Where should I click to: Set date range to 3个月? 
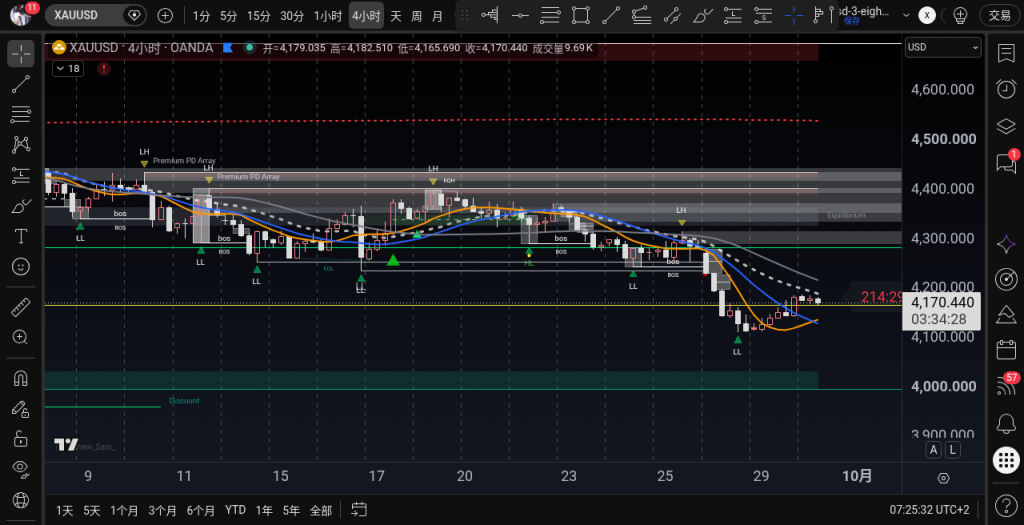pyautogui.click(x=162, y=510)
